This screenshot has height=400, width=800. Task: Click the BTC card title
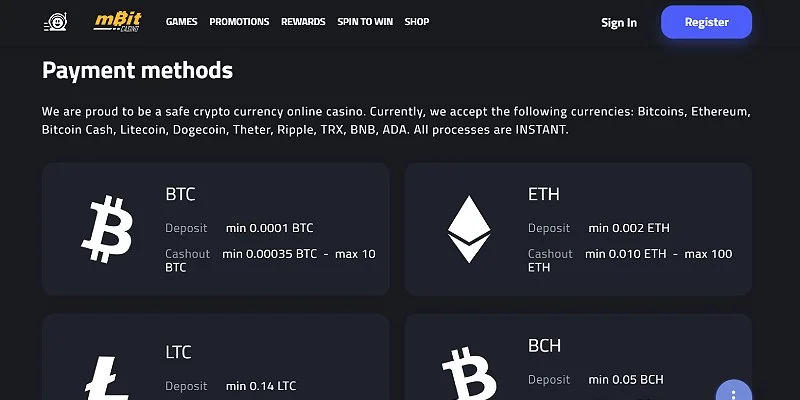pyautogui.click(x=180, y=194)
